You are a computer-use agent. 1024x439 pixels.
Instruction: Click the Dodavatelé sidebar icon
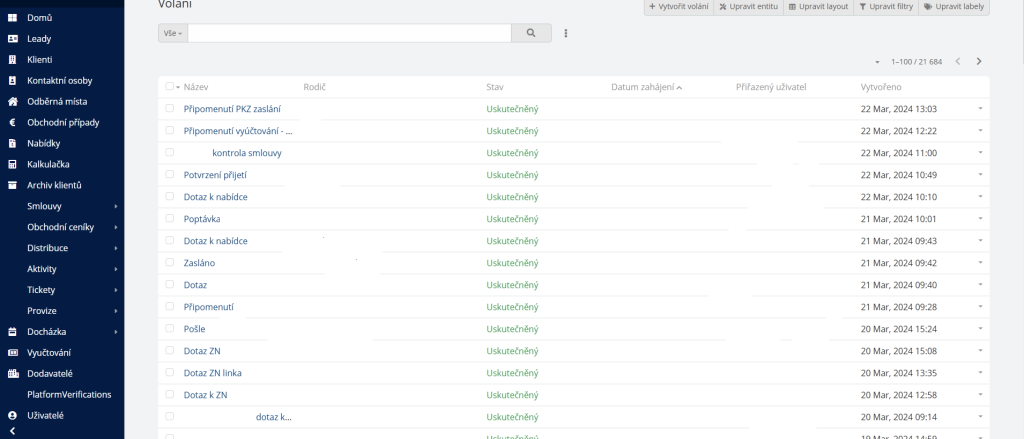click(x=13, y=373)
